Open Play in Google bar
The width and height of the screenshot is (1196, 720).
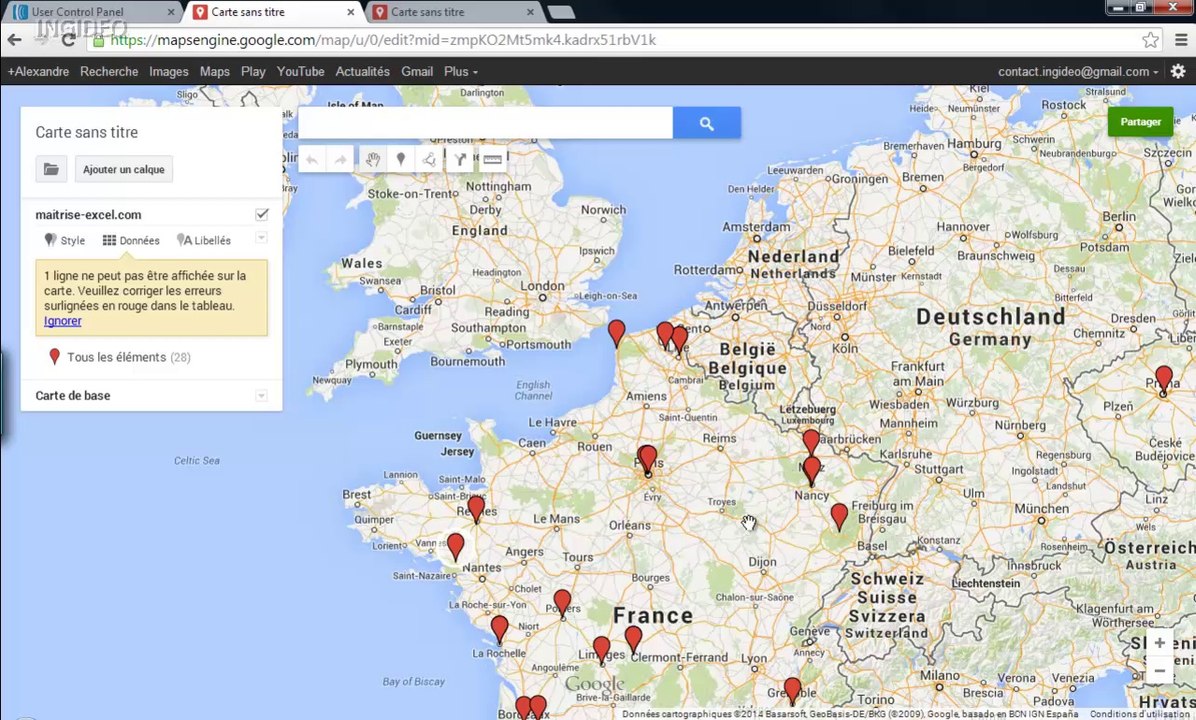(253, 71)
